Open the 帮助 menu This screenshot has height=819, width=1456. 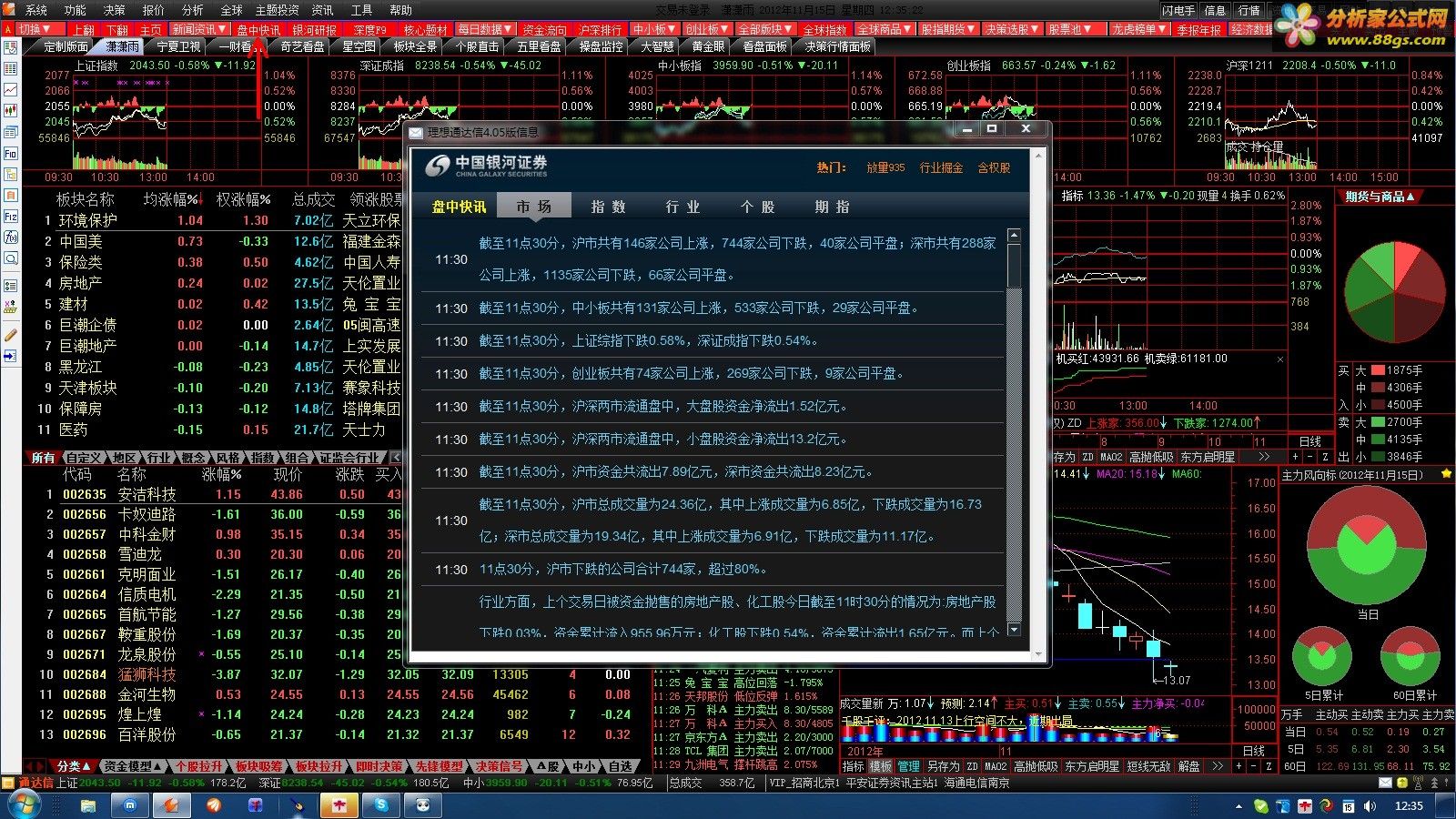click(x=401, y=10)
